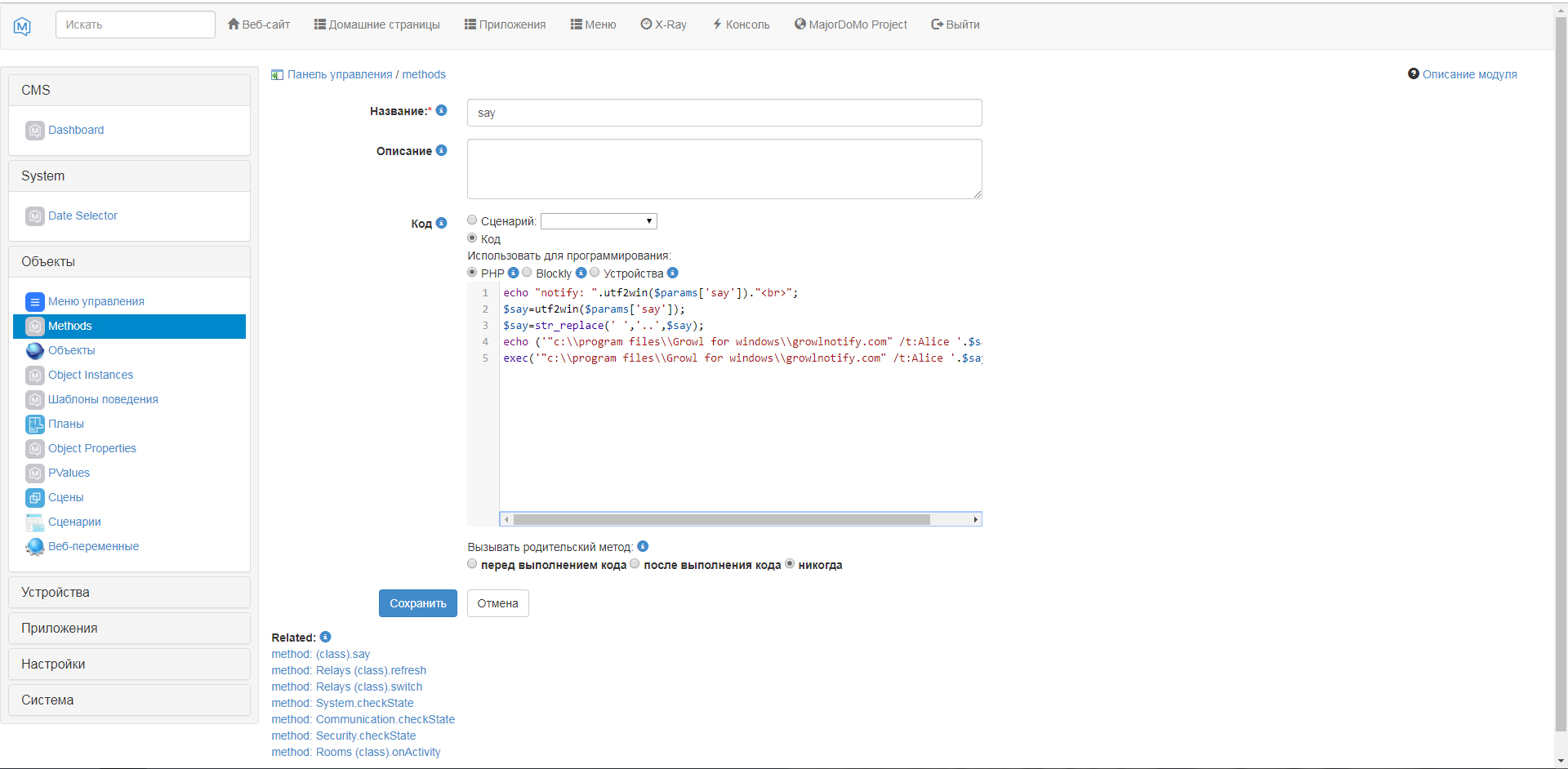The height and width of the screenshot is (769, 1568).
Task: Open Панель управления breadcrumb link
Action: click(x=340, y=74)
